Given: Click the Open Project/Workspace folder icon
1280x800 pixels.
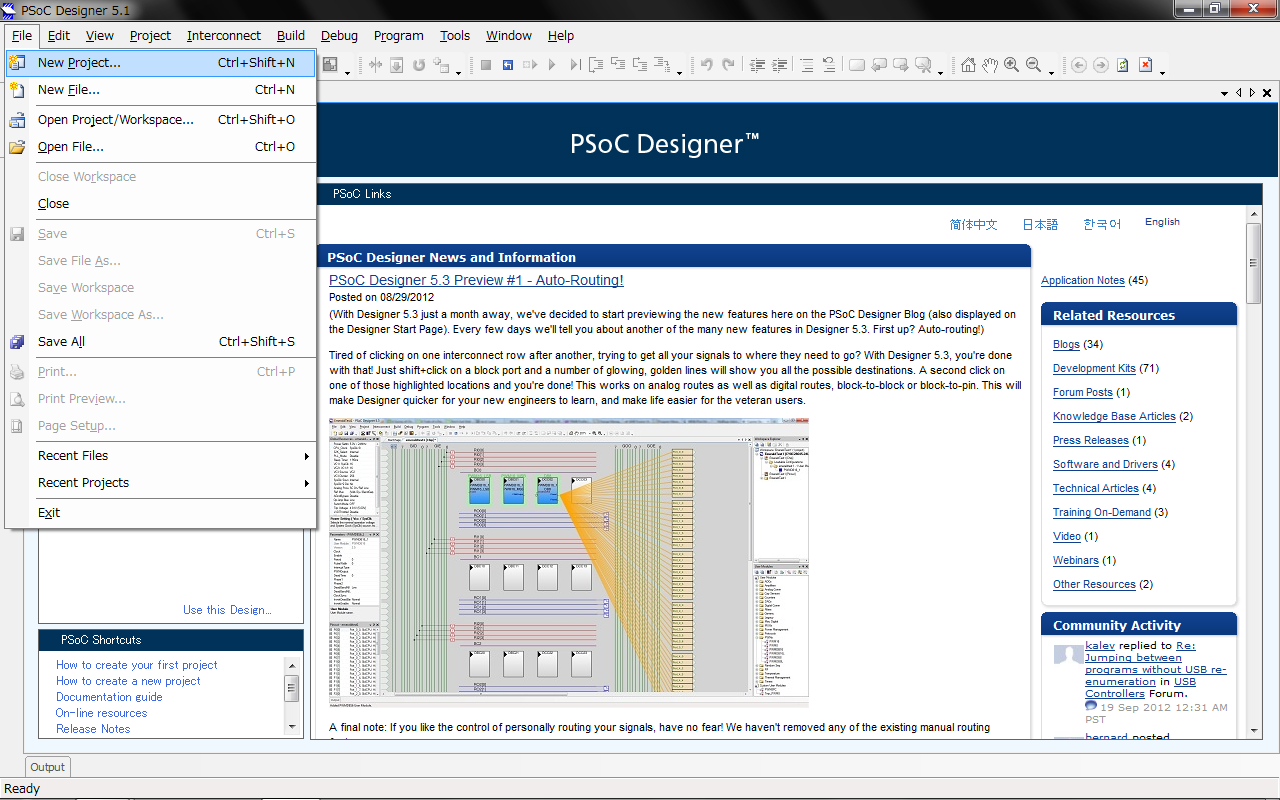Looking at the screenshot, I should tap(17, 120).
